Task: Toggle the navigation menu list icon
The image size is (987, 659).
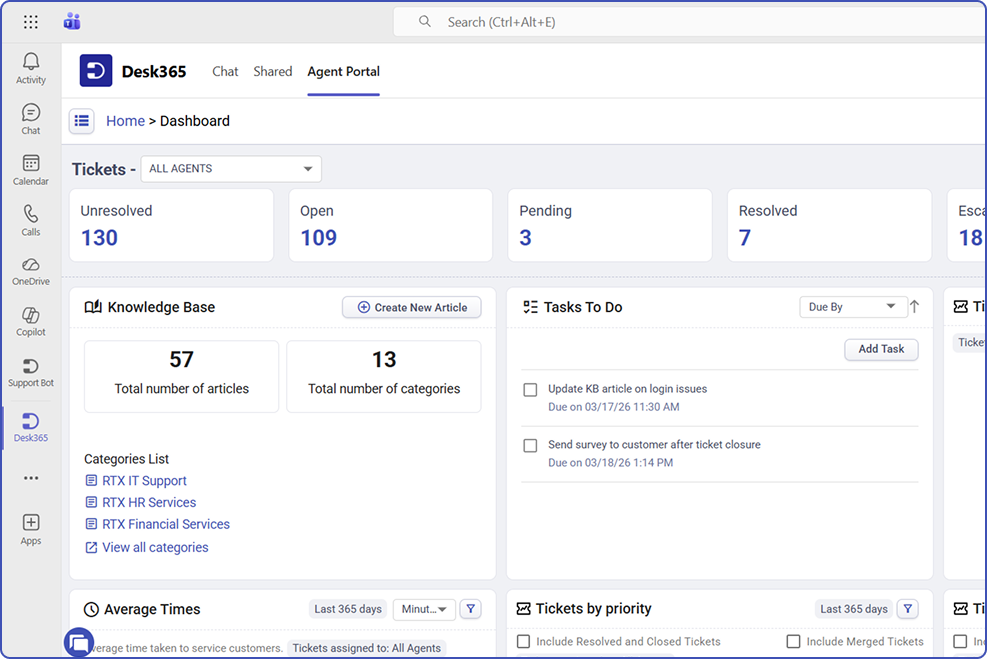Action: (x=82, y=120)
